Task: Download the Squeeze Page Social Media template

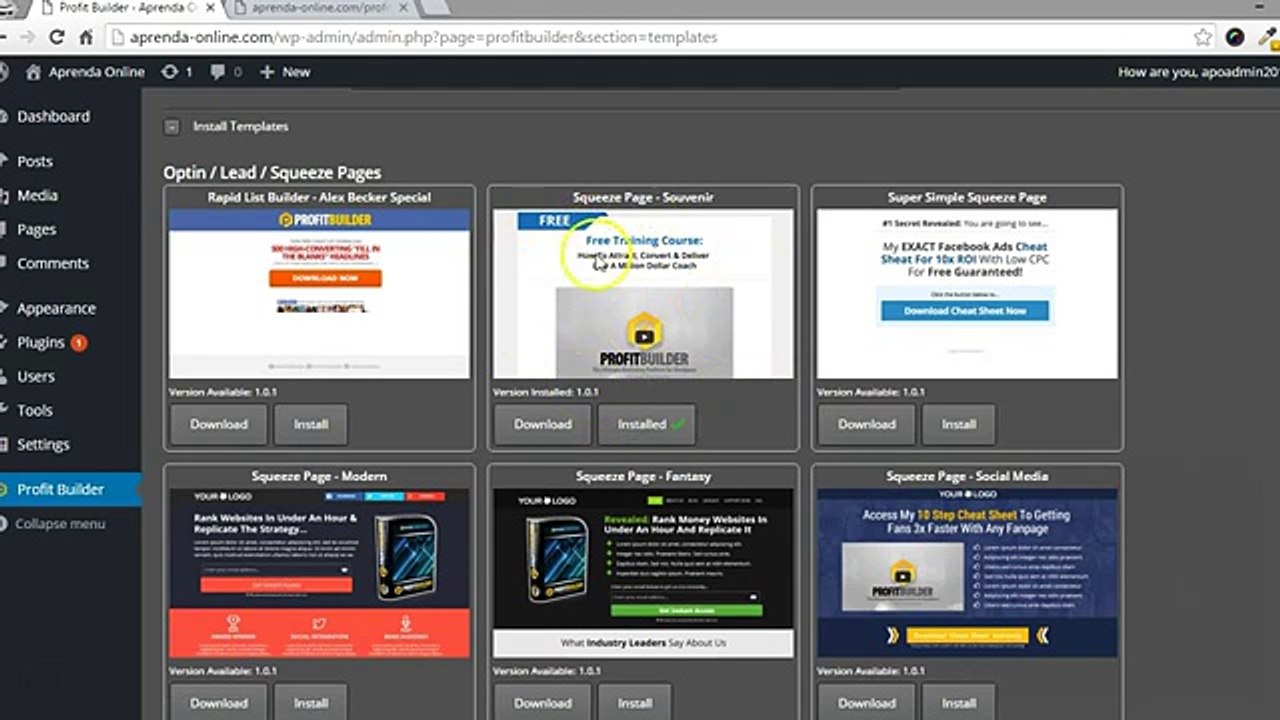Action: pyautogui.click(x=867, y=702)
